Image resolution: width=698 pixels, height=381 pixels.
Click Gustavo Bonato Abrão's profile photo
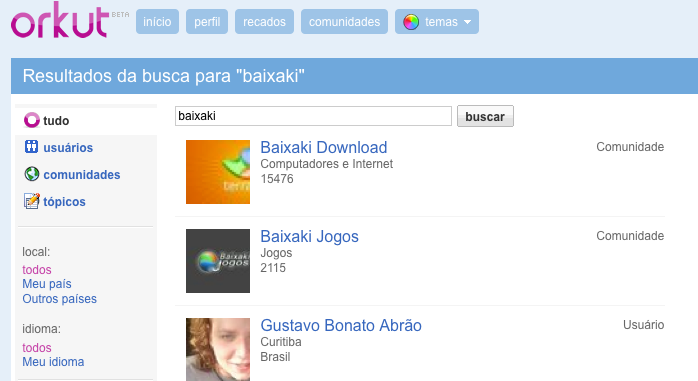coord(218,349)
